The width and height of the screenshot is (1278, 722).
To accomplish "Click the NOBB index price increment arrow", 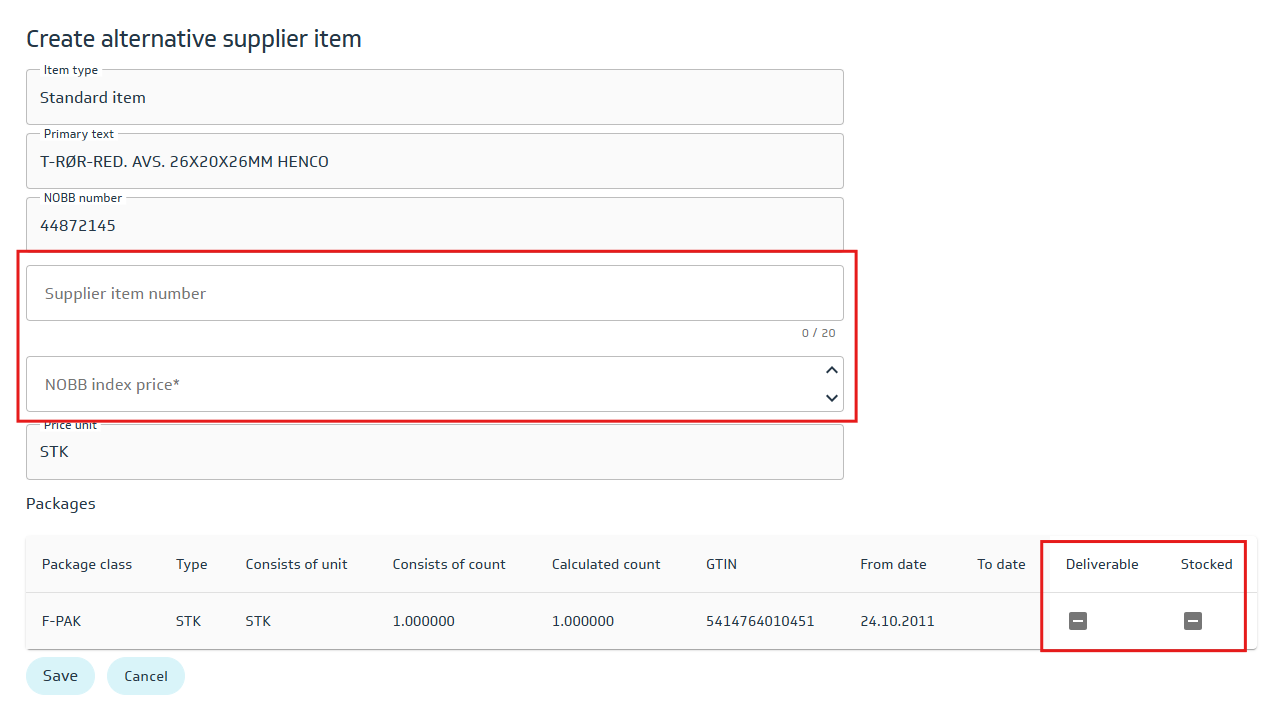I will pos(831,371).
